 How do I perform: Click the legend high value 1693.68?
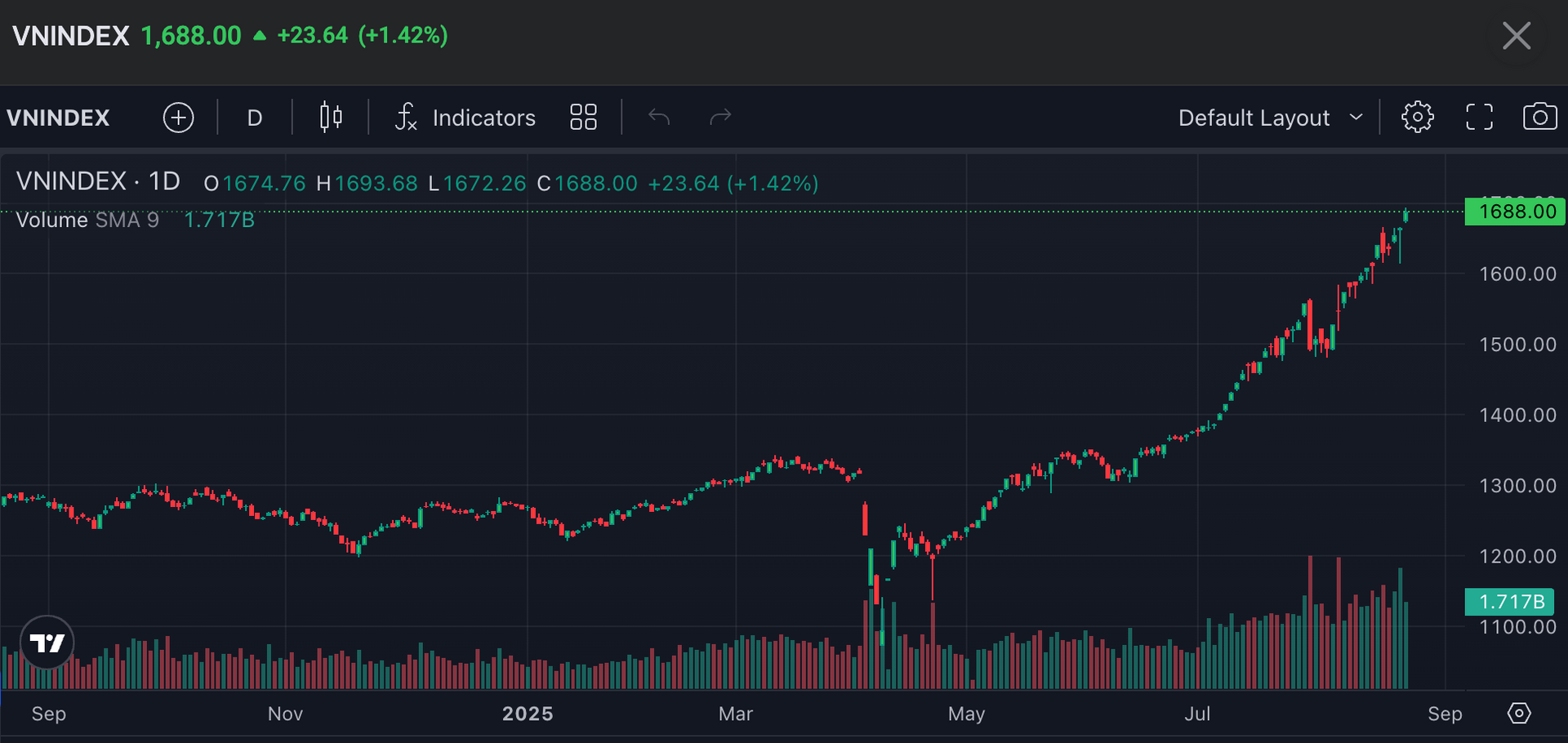click(x=376, y=184)
